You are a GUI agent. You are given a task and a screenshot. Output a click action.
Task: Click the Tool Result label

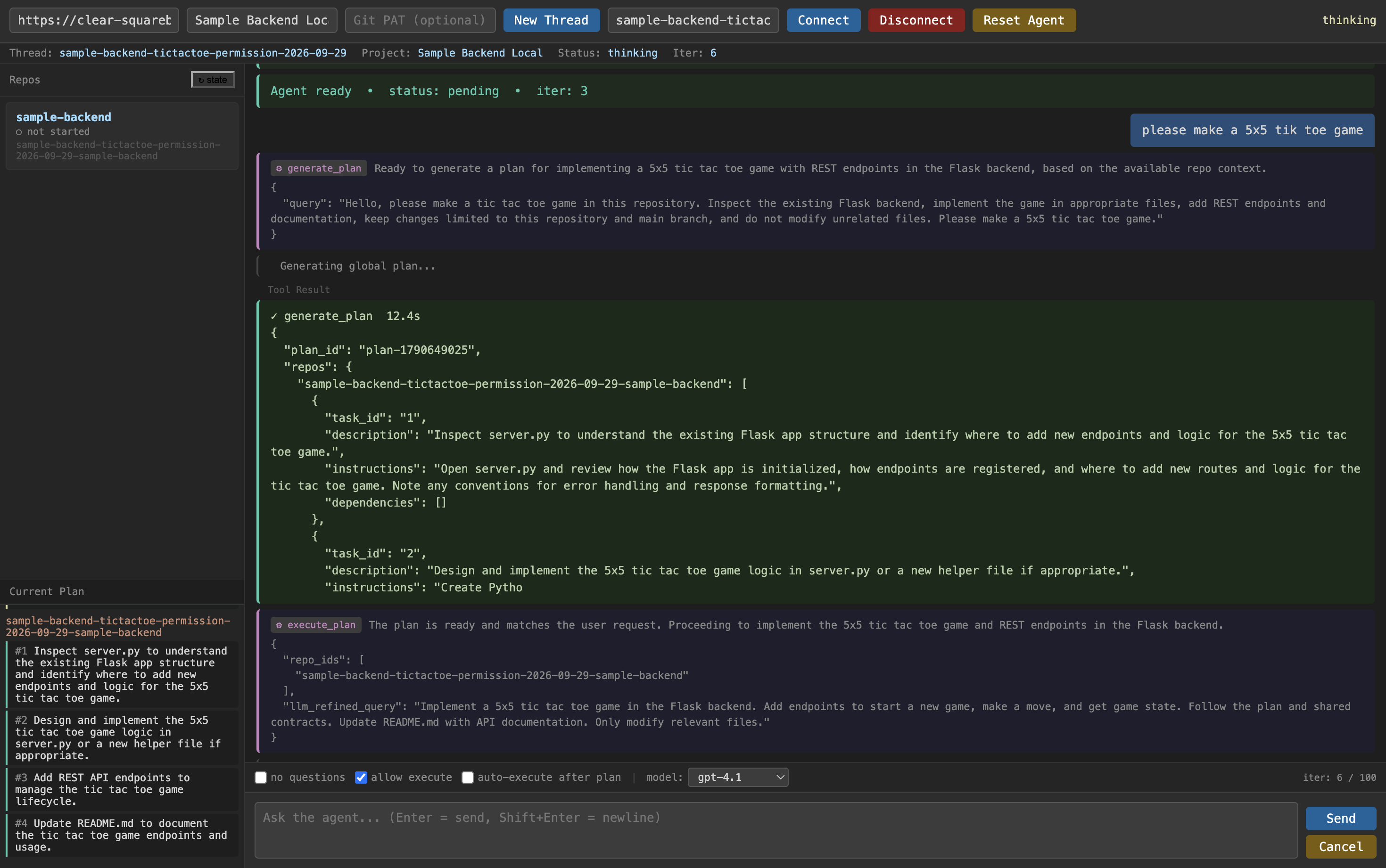click(x=298, y=290)
